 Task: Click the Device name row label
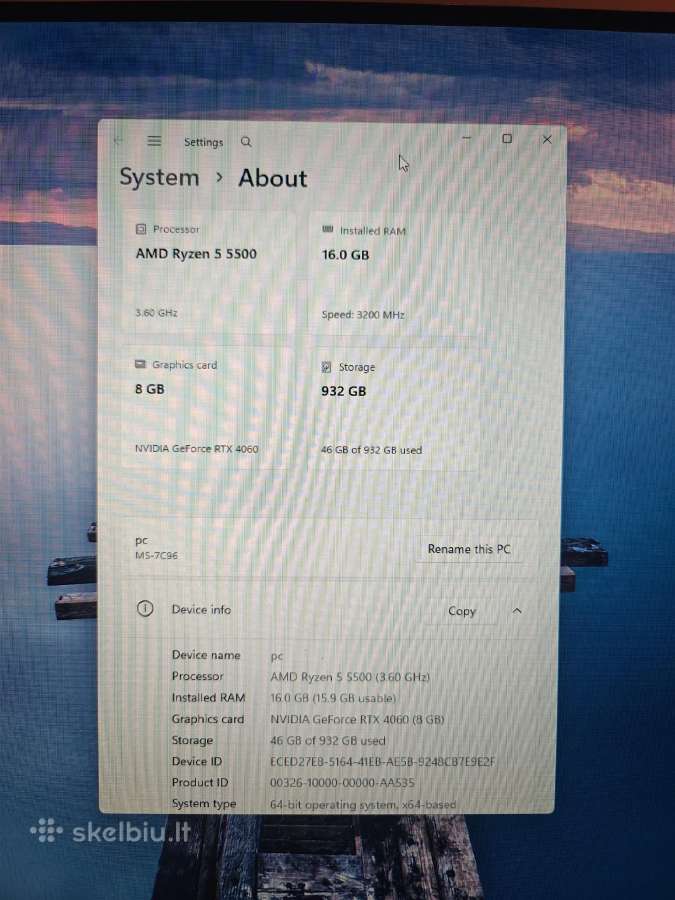point(206,655)
